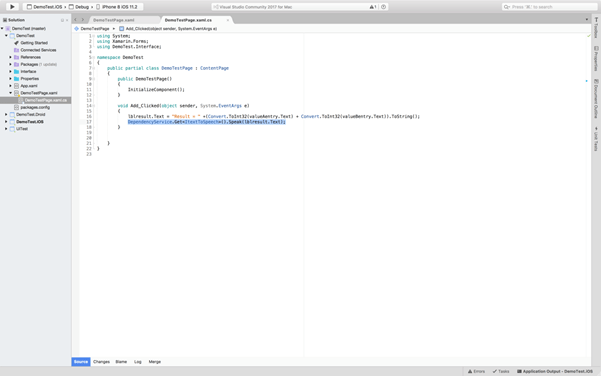This screenshot has width=601, height=376.
Task: Expand the References folder
Action: click(11, 57)
